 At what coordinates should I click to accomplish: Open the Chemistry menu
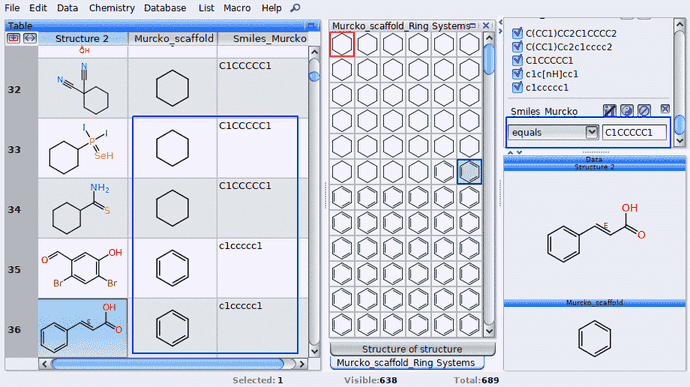pos(112,8)
